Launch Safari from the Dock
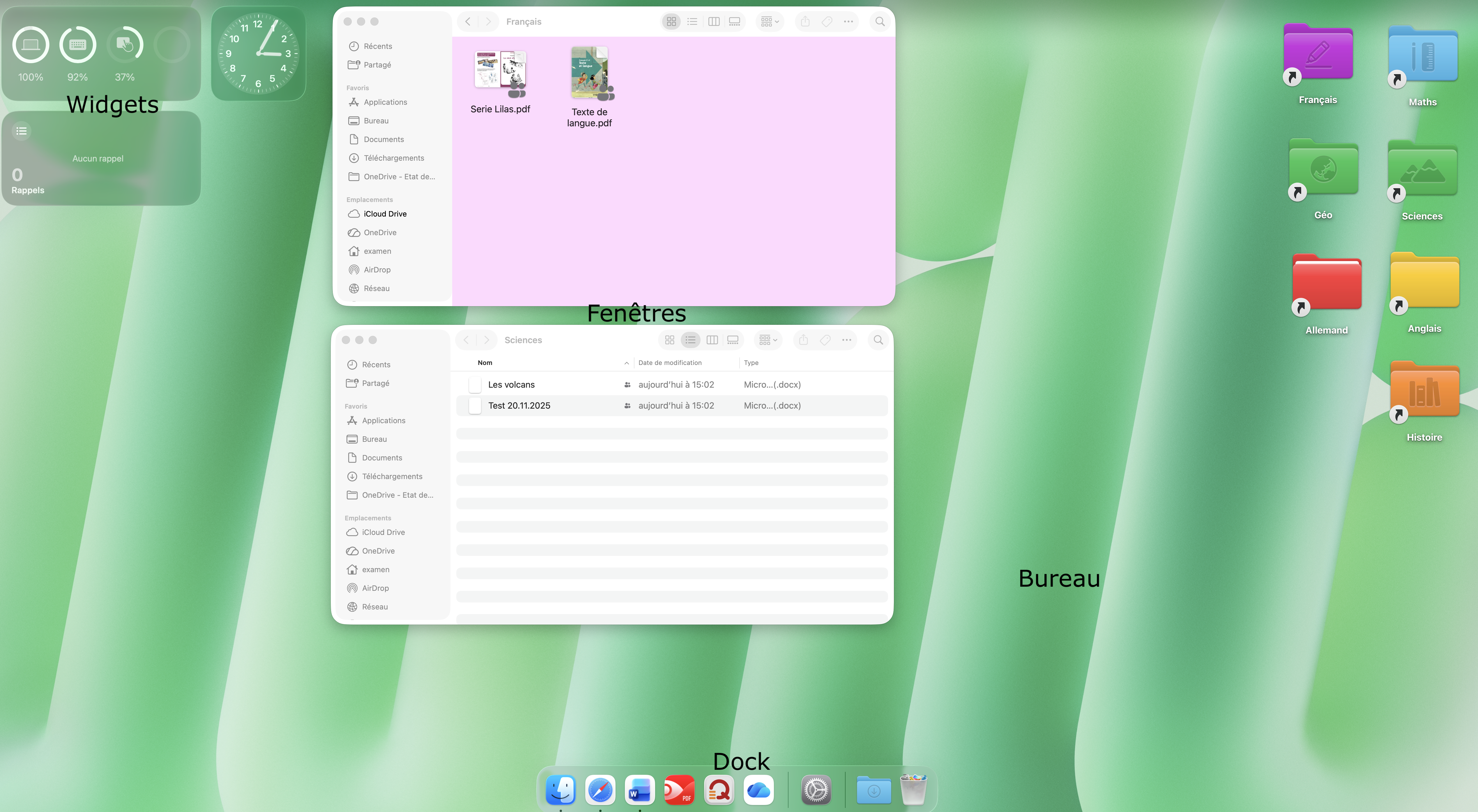 (600, 790)
